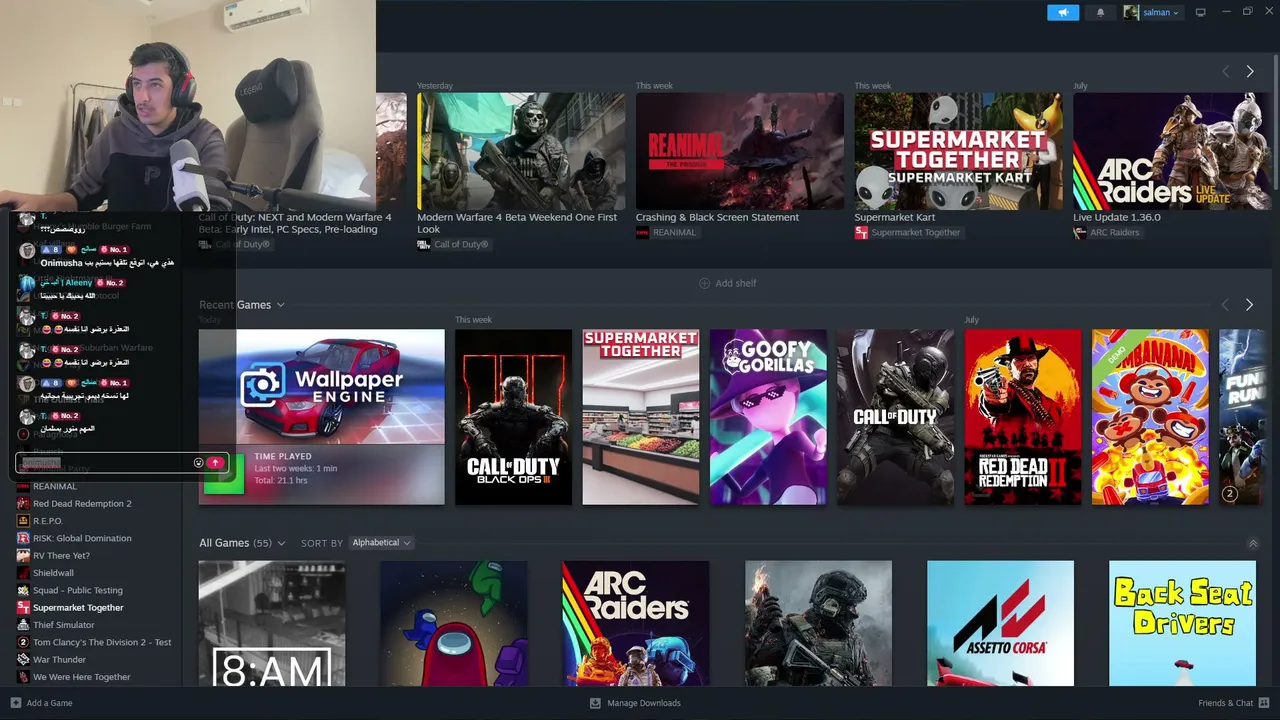Screen dimensions: 1280x720
Task: Open the announcements megaphone button
Action: [x=1063, y=12]
